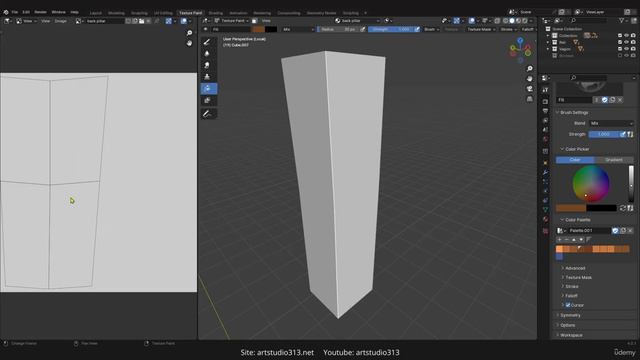The width and height of the screenshot is (640, 360).
Task: Click the Blender logo menu icon
Action: [6, 12]
